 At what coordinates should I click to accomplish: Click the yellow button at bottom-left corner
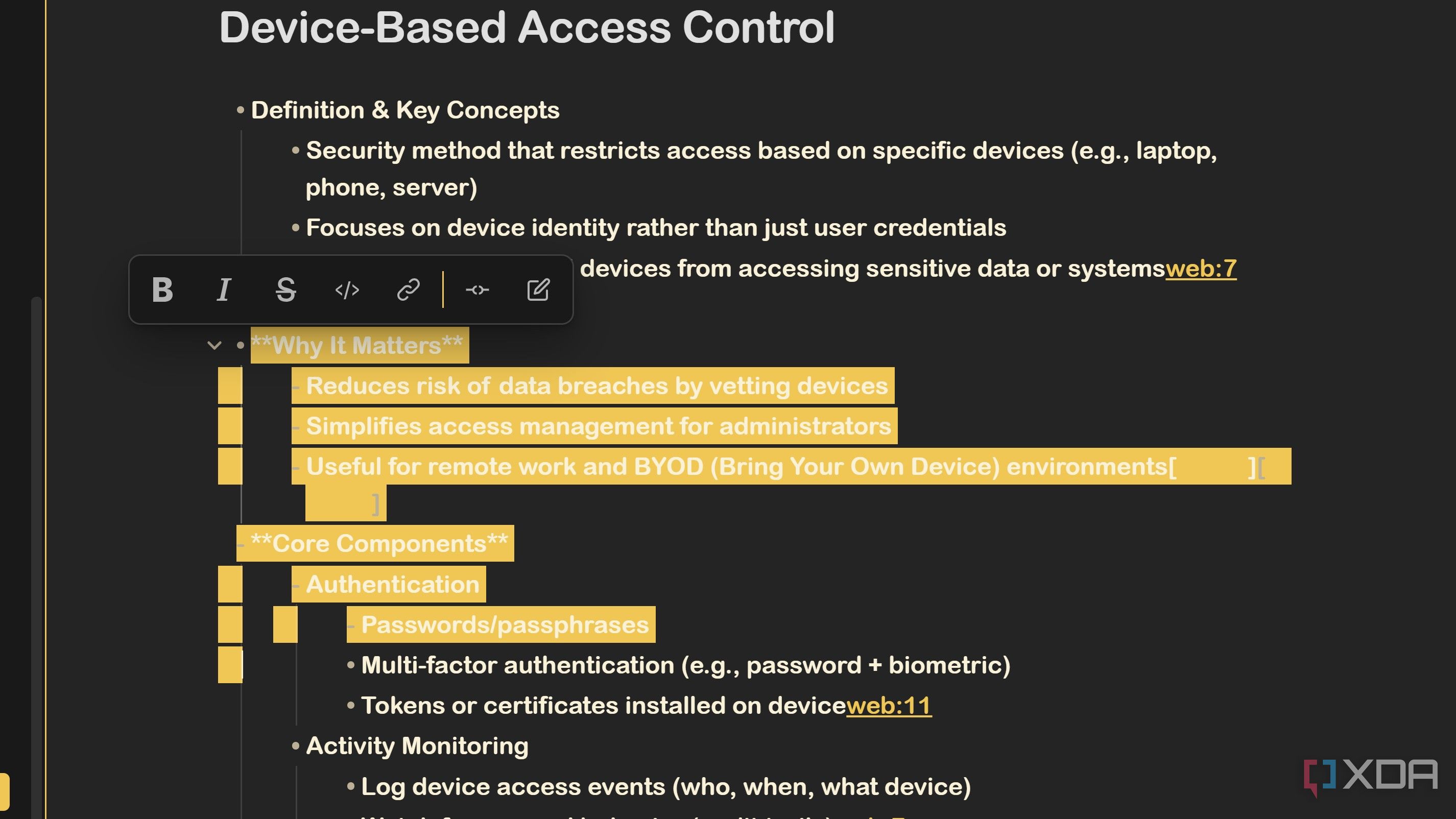pyautogui.click(x=5, y=790)
